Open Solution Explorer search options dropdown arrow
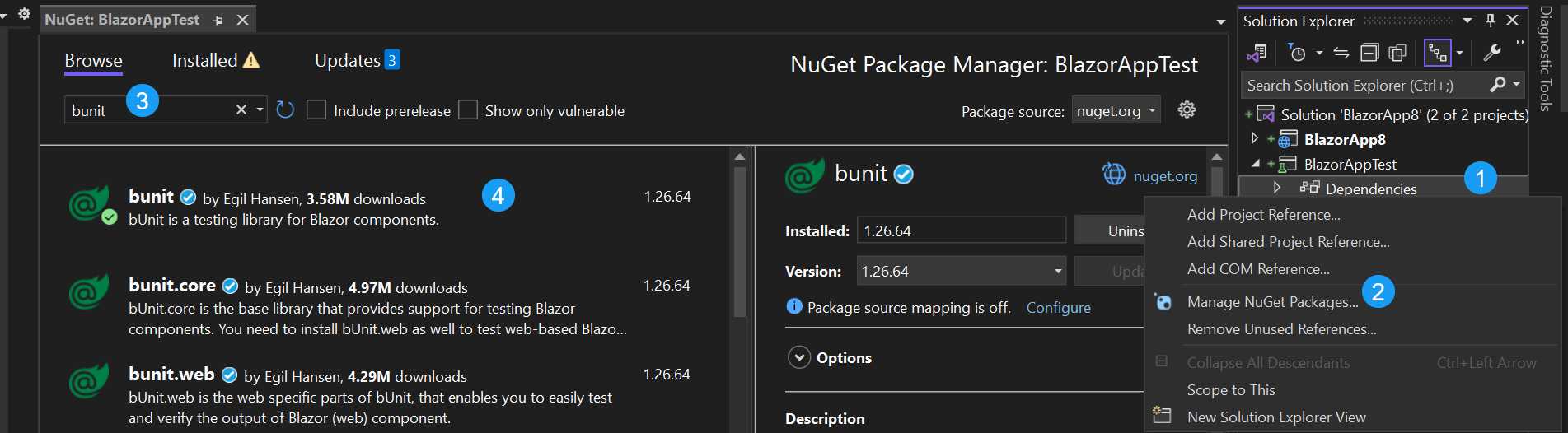1568x433 pixels. tap(1516, 85)
